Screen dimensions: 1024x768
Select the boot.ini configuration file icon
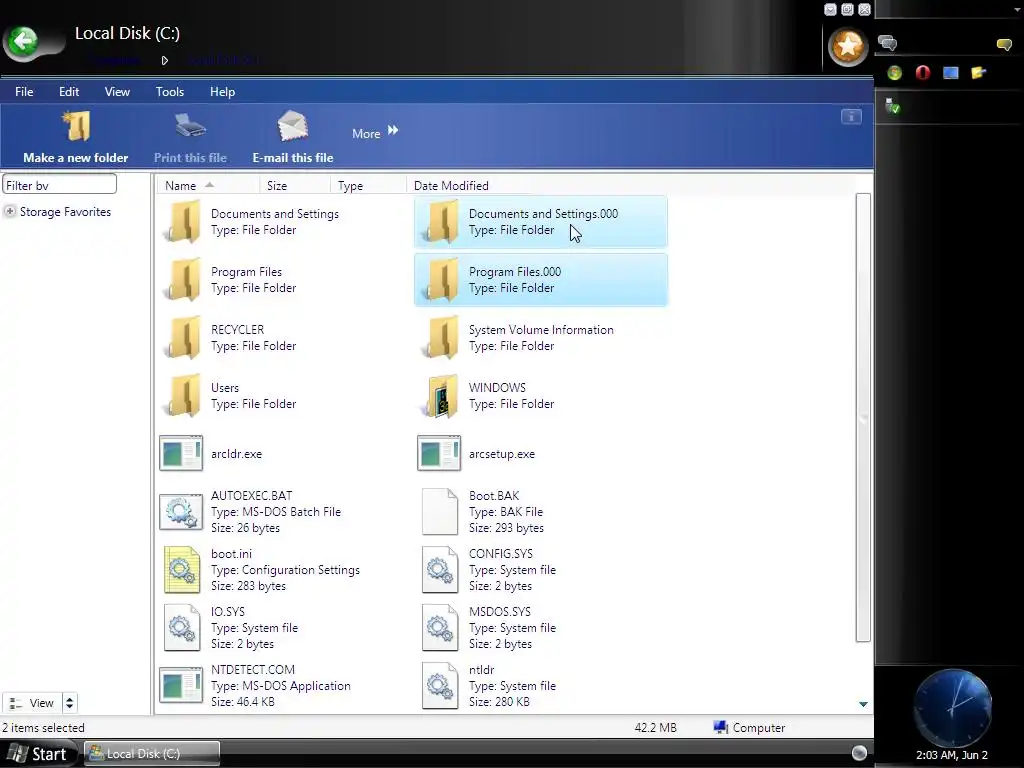click(182, 569)
